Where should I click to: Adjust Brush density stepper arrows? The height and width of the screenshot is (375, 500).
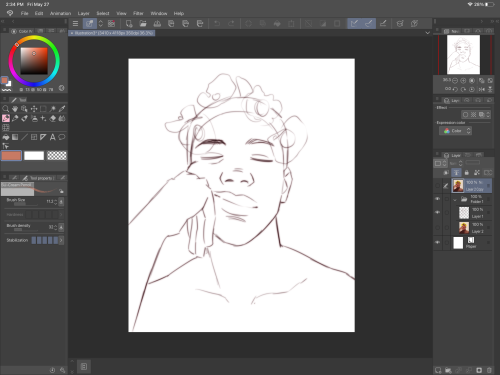55,227
